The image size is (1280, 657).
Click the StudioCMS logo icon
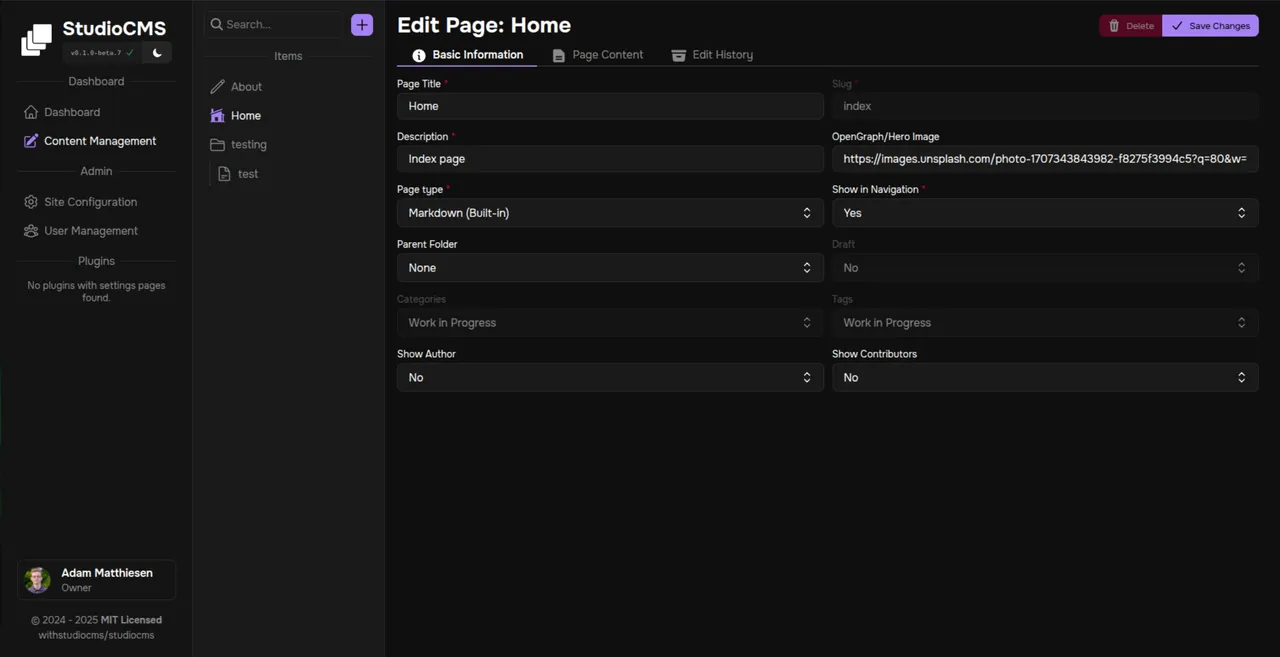tap(36, 39)
